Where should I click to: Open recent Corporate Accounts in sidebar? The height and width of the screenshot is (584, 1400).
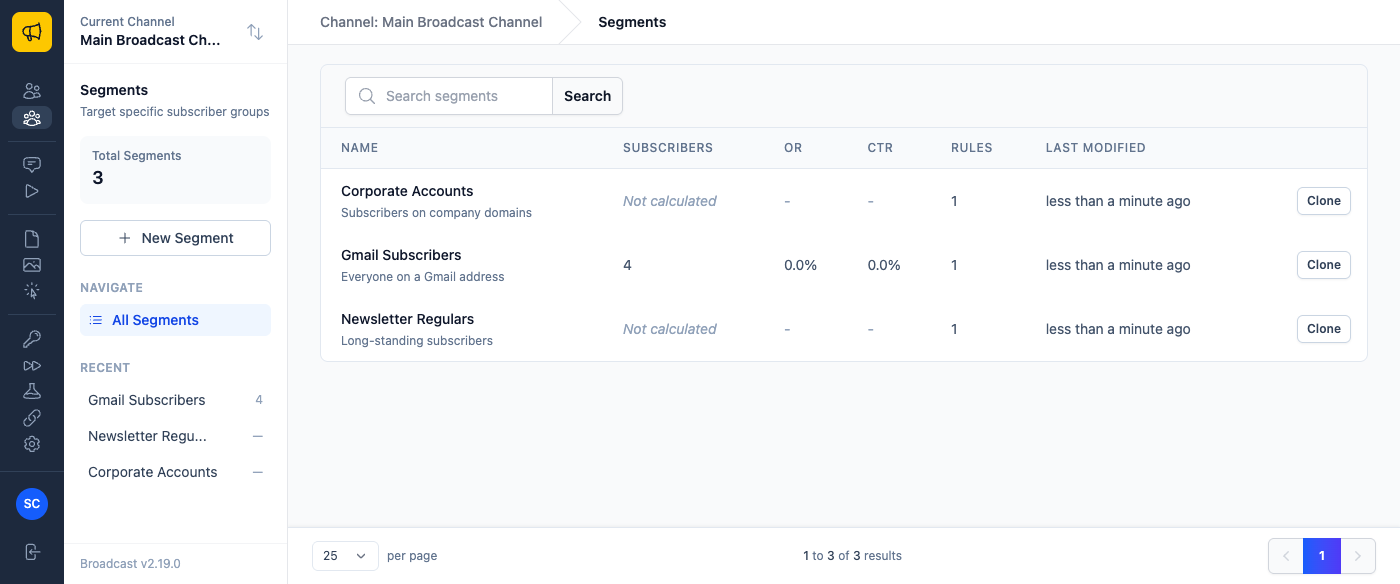pyautogui.click(x=175, y=472)
